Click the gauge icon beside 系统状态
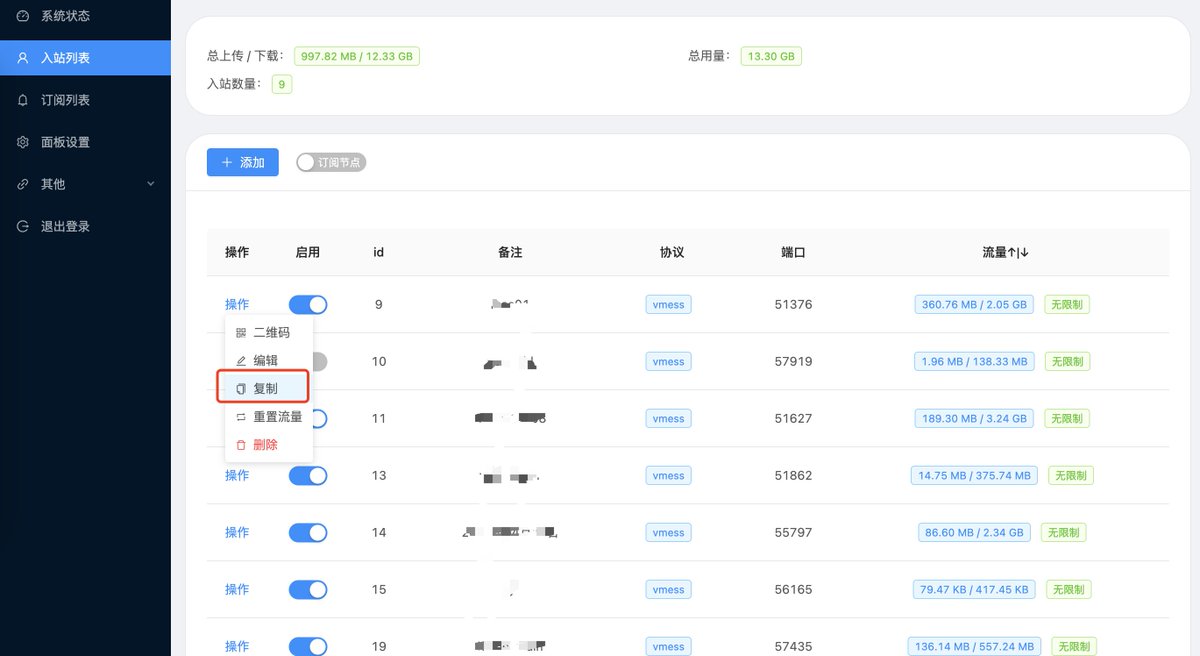The width and height of the screenshot is (1200, 656). (23, 16)
